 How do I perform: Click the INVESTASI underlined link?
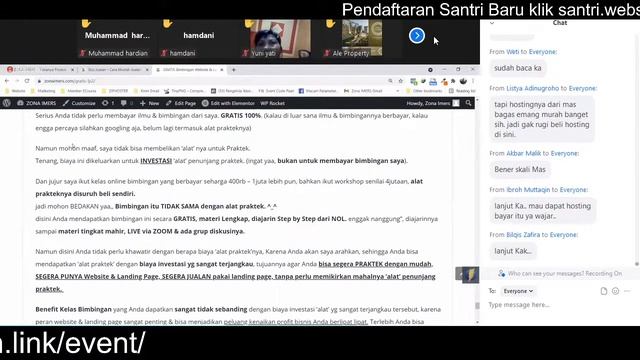pos(156,161)
